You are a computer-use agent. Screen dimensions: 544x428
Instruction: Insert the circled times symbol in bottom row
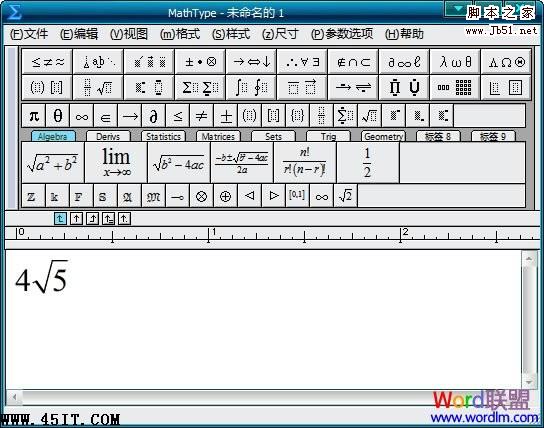202,196
